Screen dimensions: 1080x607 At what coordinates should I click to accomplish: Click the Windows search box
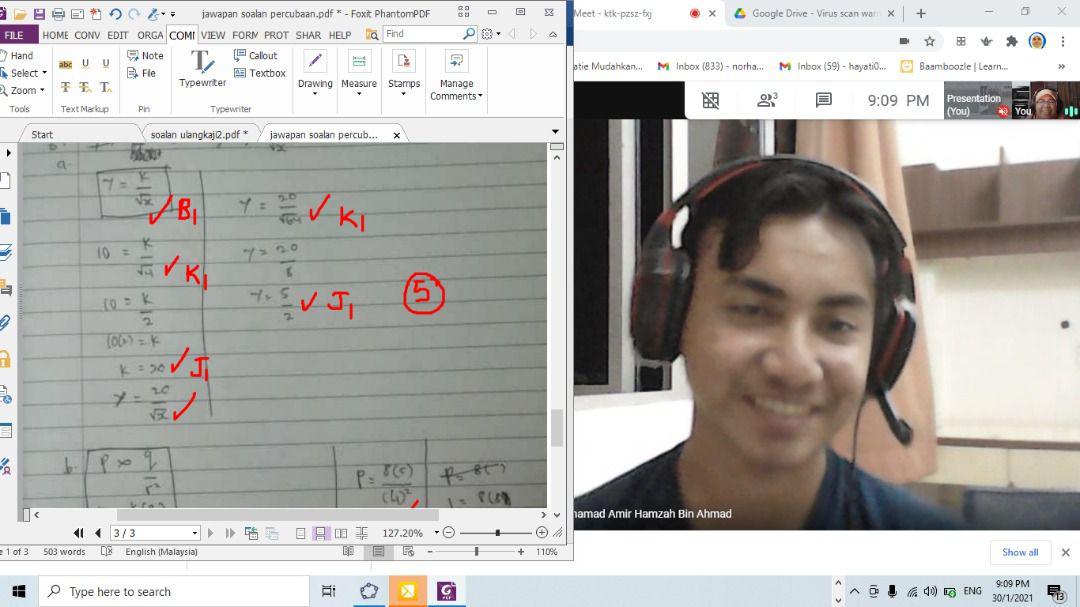tap(173, 591)
